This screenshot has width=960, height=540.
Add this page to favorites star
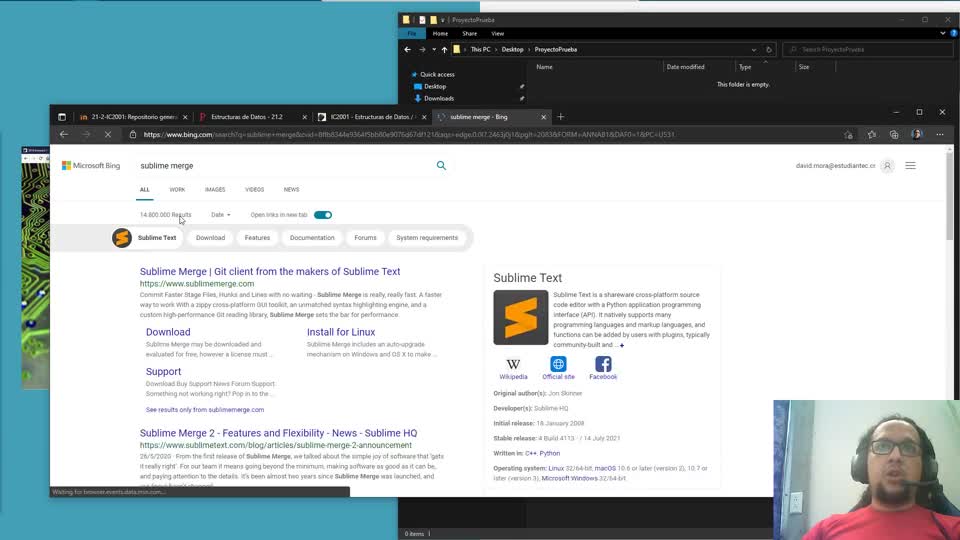click(848, 135)
